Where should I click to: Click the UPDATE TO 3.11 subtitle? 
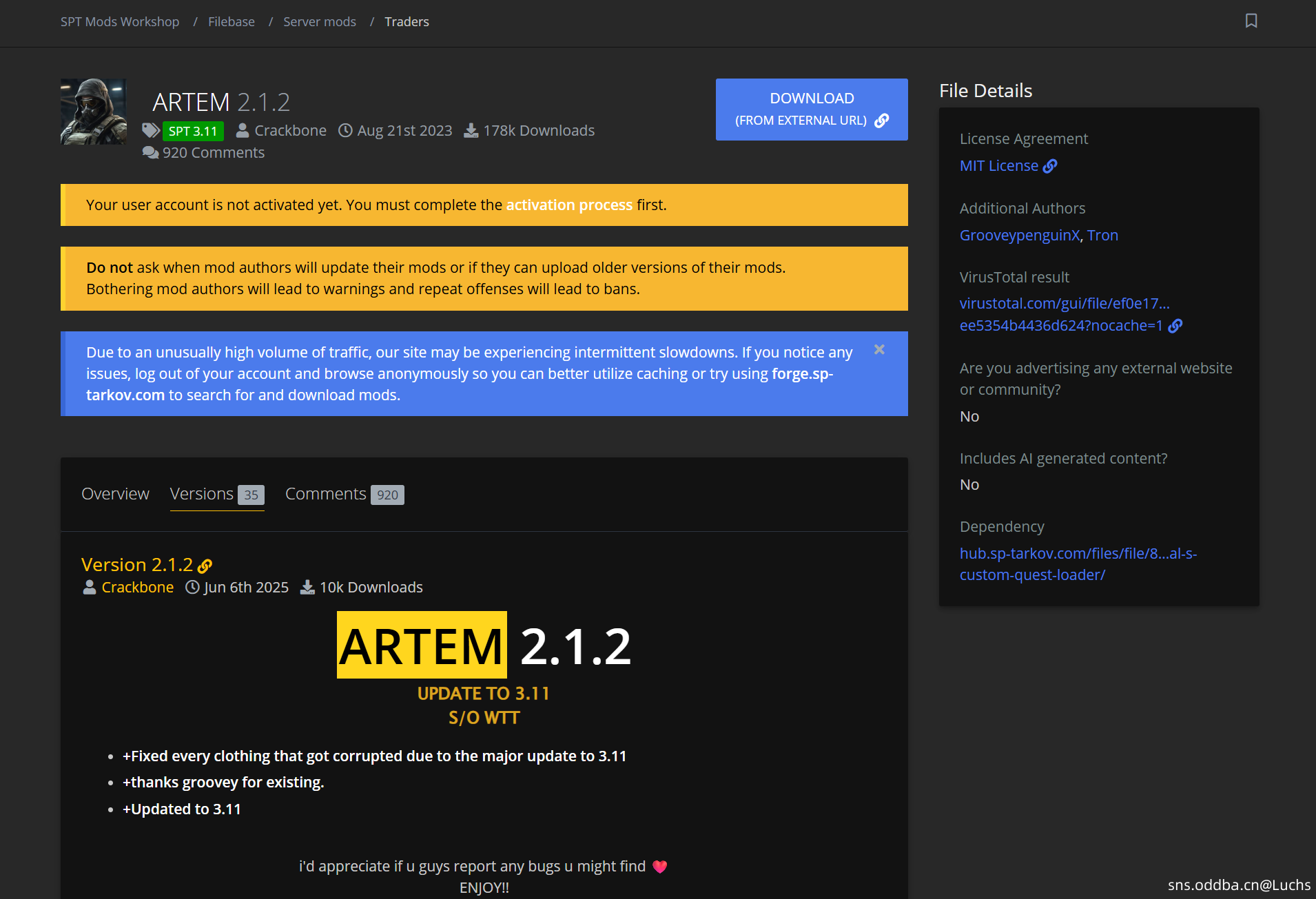(484, 693)
